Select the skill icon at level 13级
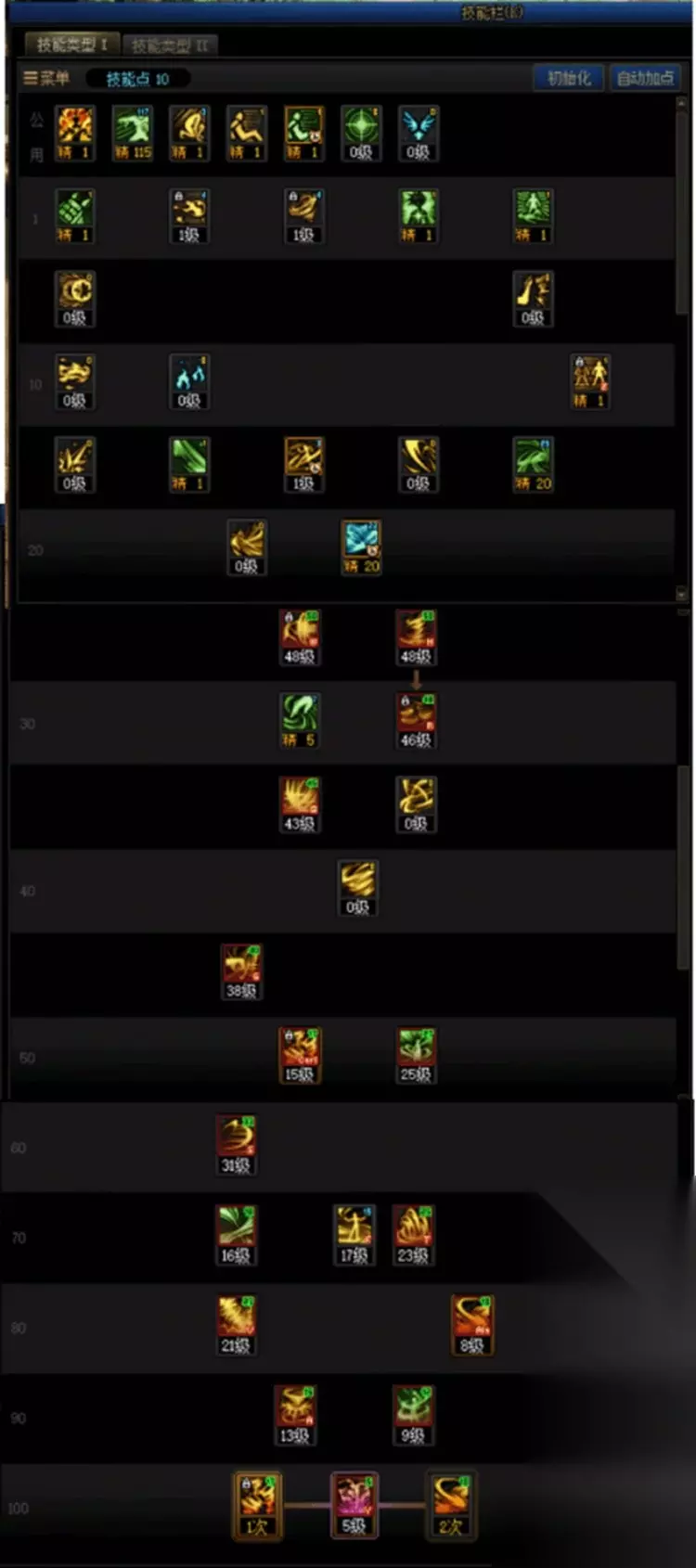The image size is (696, 1568). click(294, 1416)
